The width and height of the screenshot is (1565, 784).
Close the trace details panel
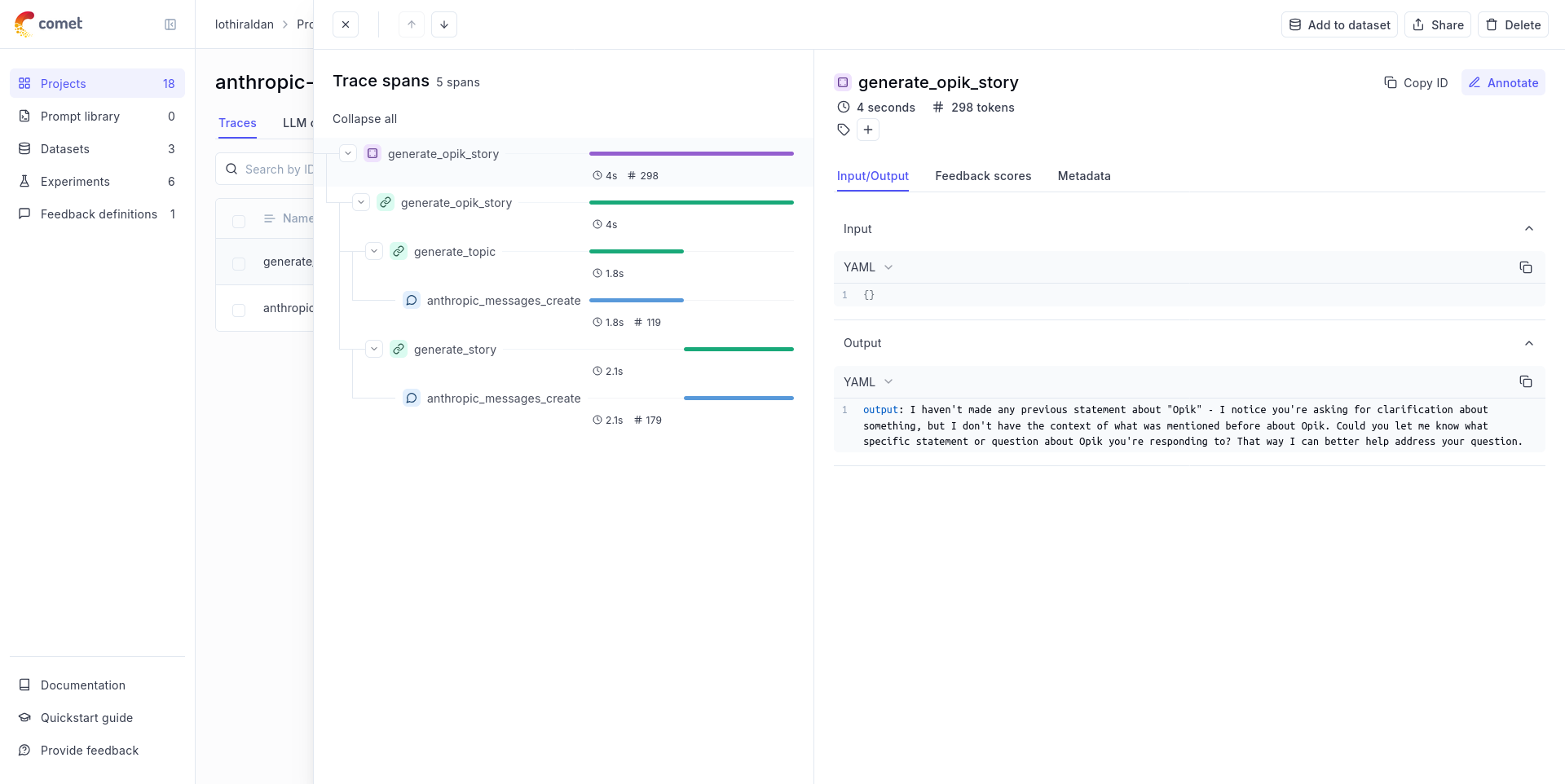(x=346, y=24)
